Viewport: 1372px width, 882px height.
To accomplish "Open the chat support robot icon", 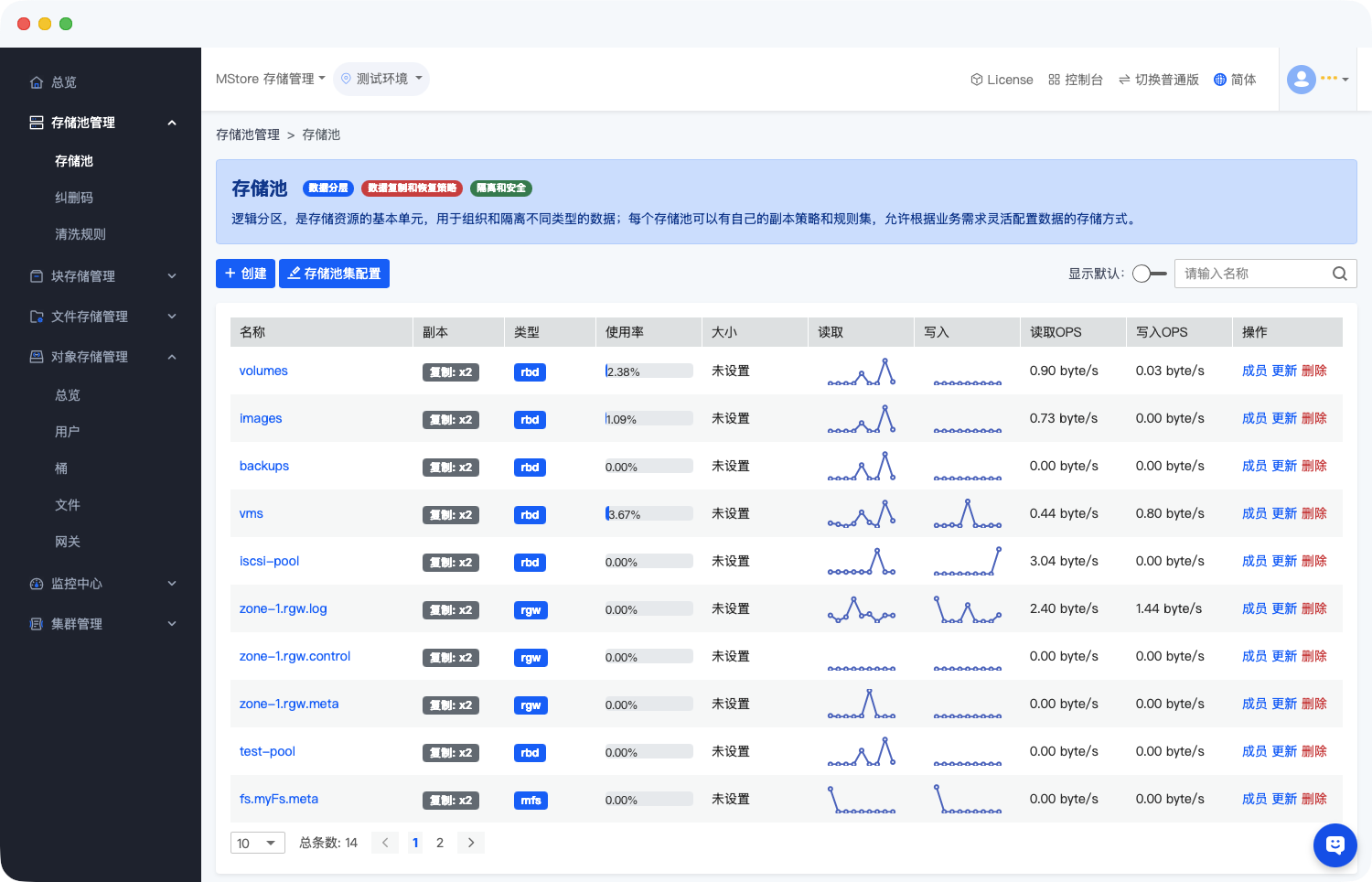I will point(1334,844).
